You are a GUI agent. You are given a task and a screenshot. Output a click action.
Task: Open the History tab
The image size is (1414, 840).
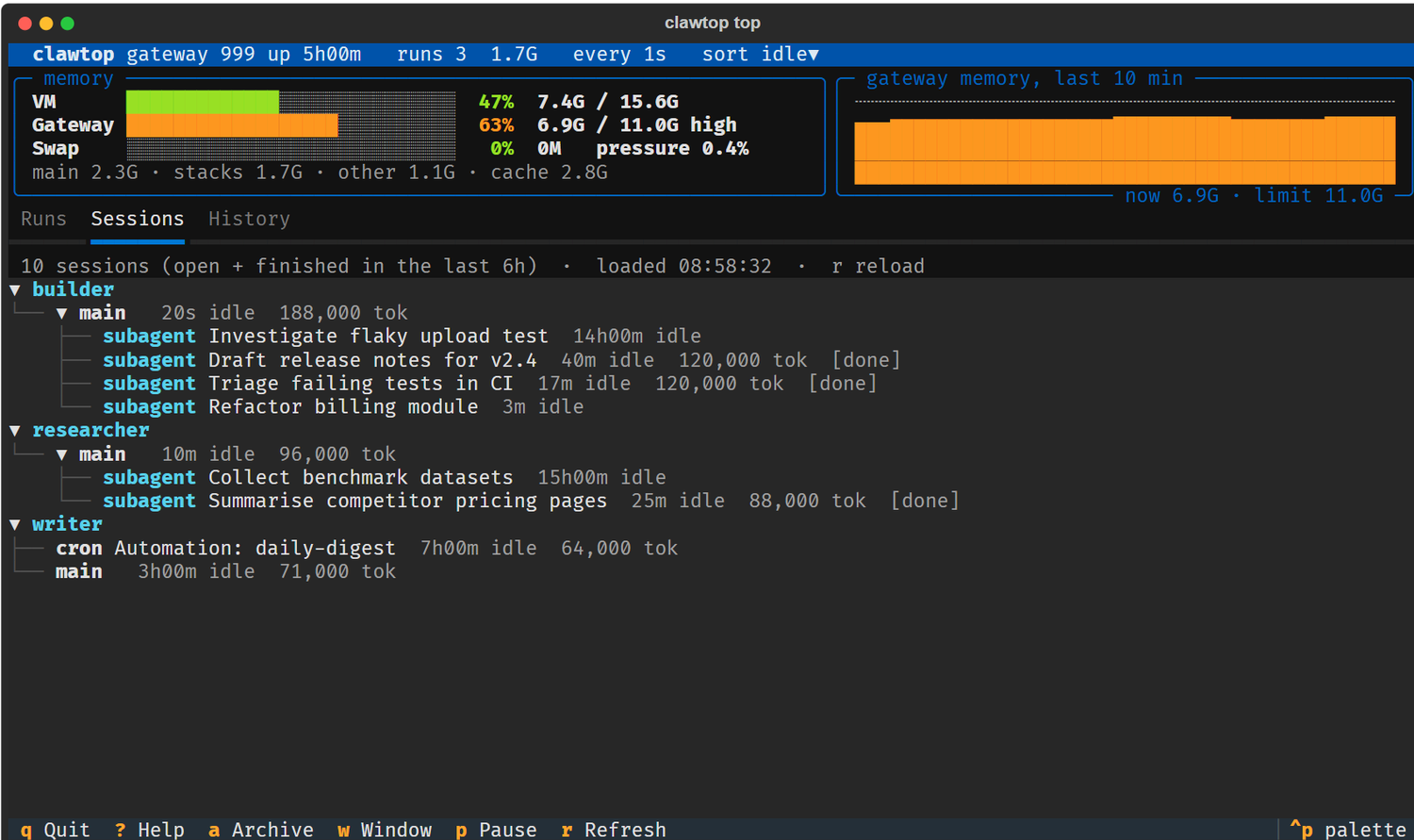click(249, 219)
